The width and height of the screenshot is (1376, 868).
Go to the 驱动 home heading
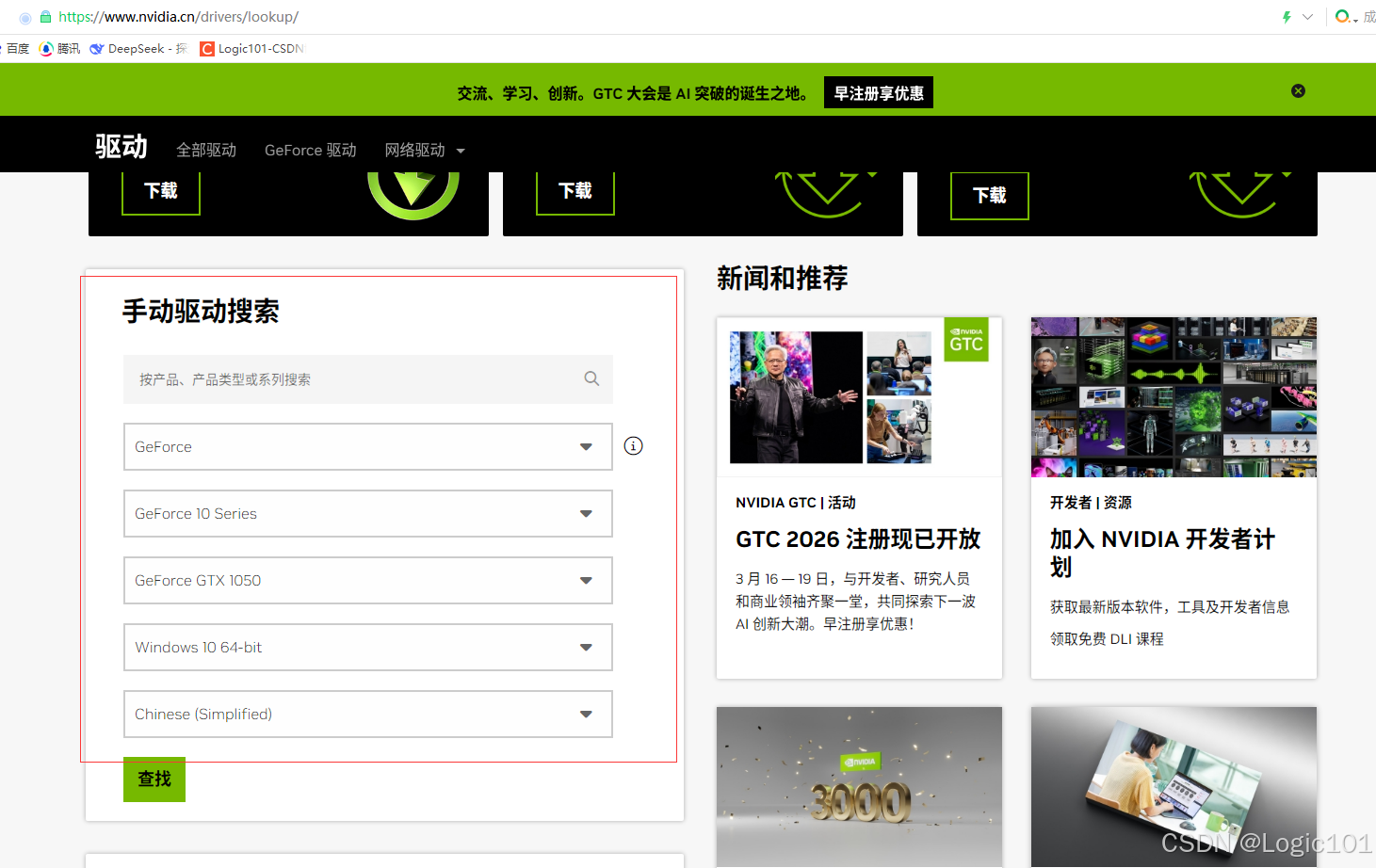[x=121, y=147]
